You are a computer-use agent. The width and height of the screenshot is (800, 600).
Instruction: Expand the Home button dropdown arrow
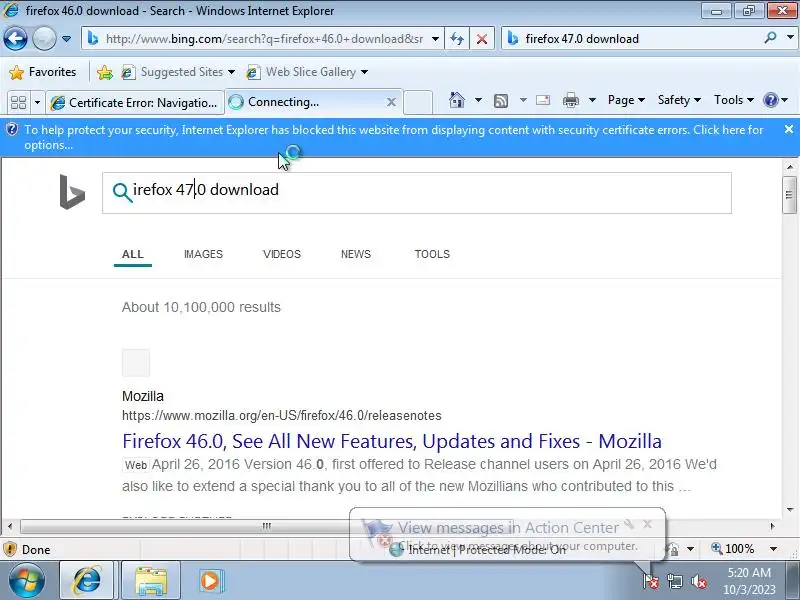click(x=478, y=100)
